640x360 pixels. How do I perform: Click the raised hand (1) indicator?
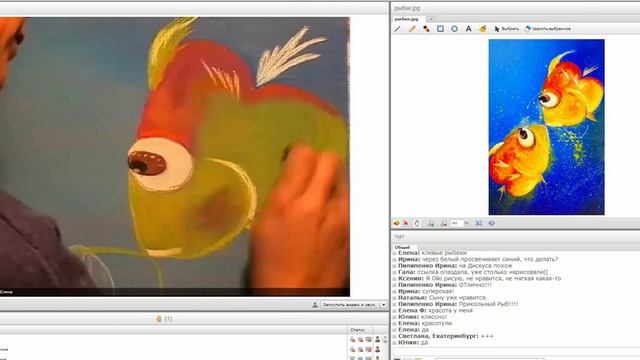[164, 319]
